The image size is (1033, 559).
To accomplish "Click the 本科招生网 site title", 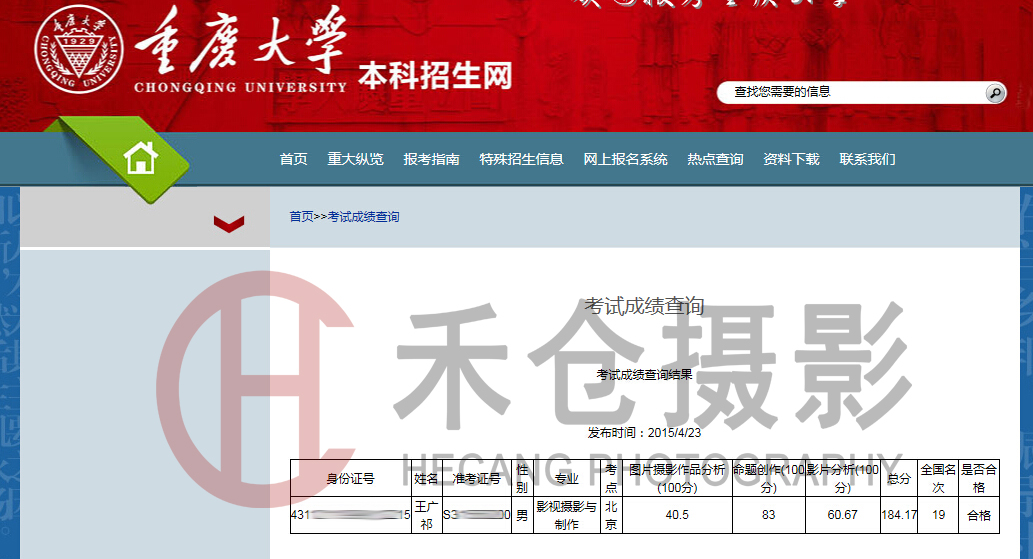I will tap(435, 76).
